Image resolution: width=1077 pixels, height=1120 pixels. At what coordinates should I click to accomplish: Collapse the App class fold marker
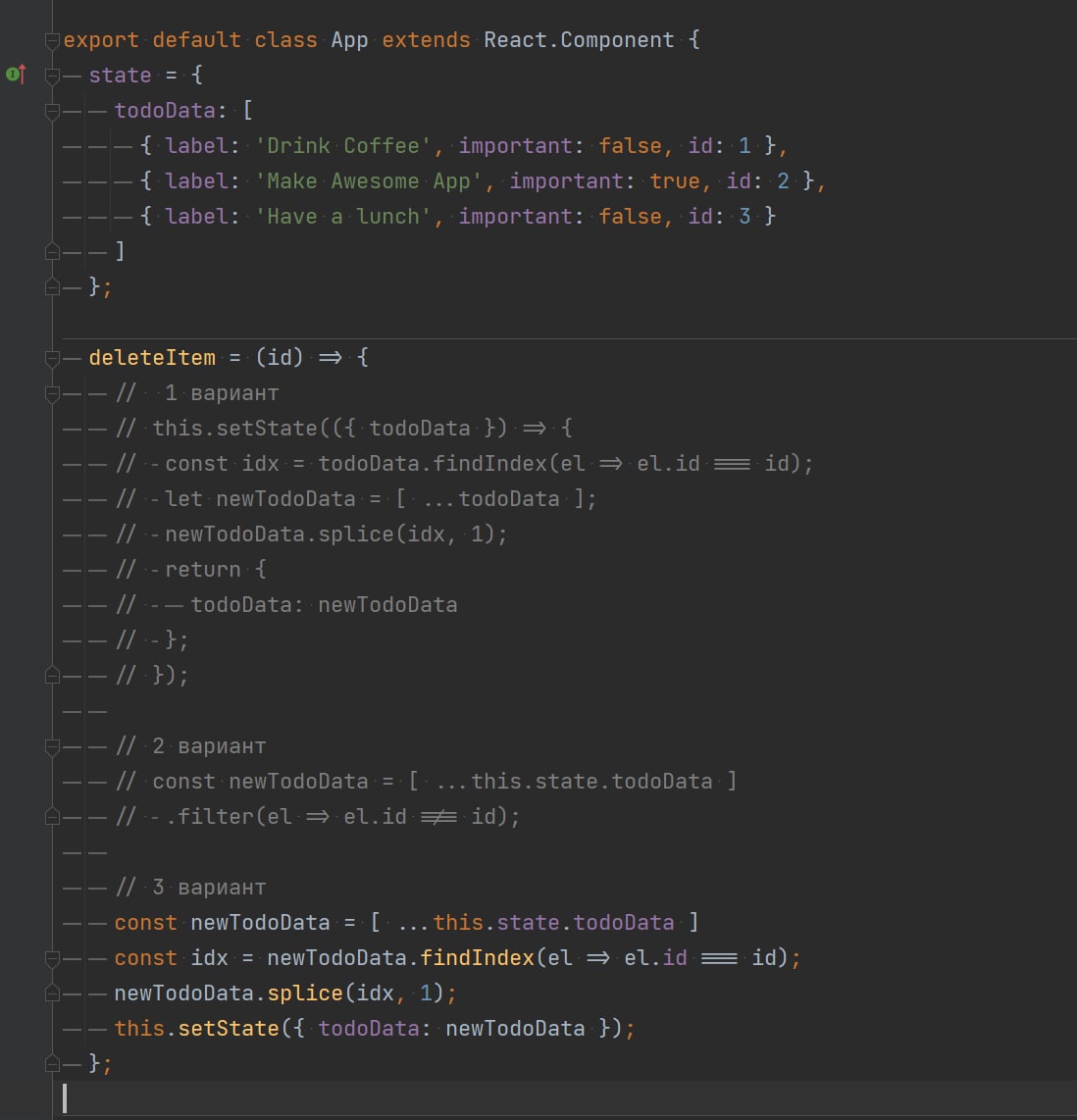52,41
